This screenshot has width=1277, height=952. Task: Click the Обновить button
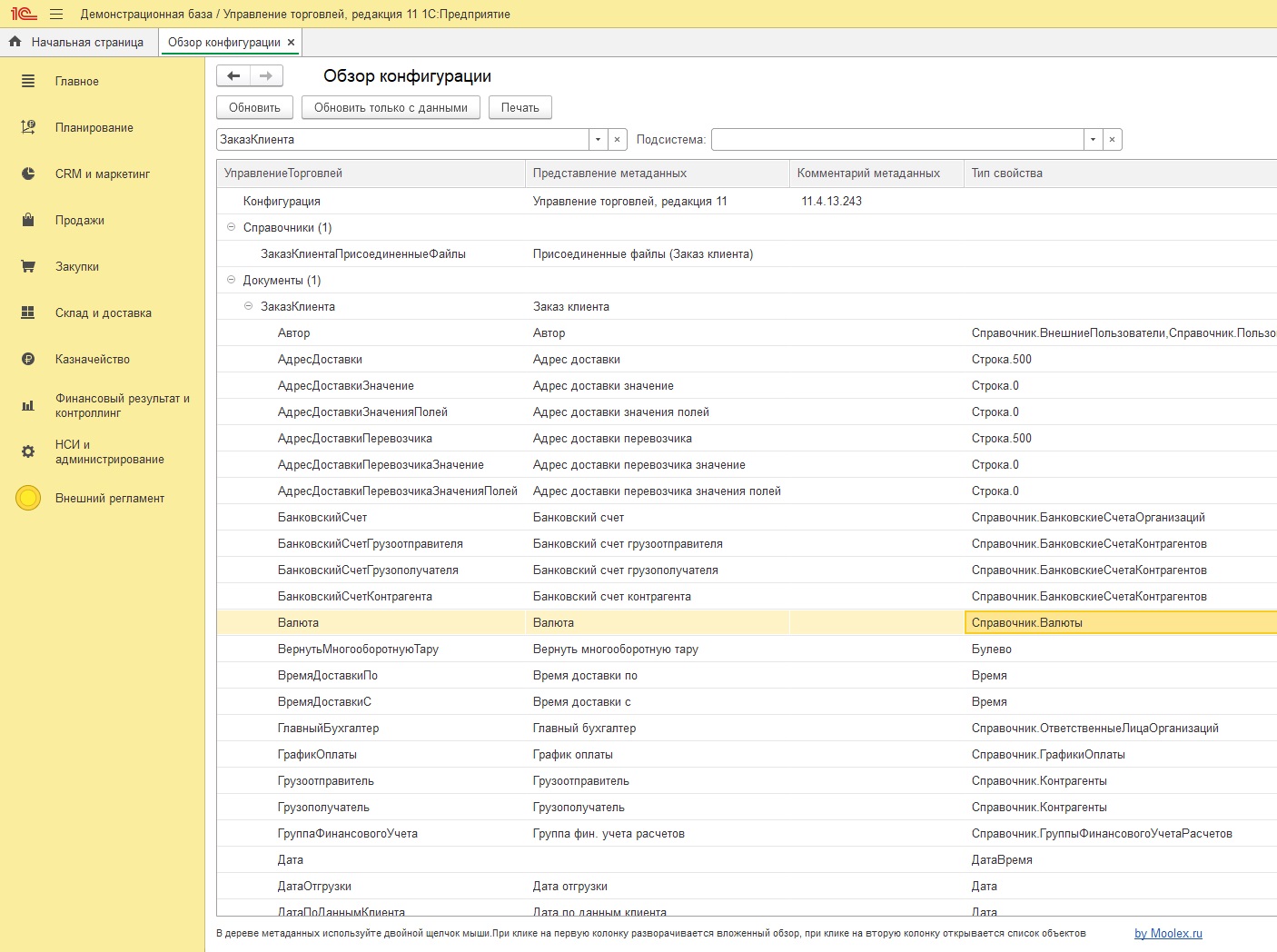254,107
